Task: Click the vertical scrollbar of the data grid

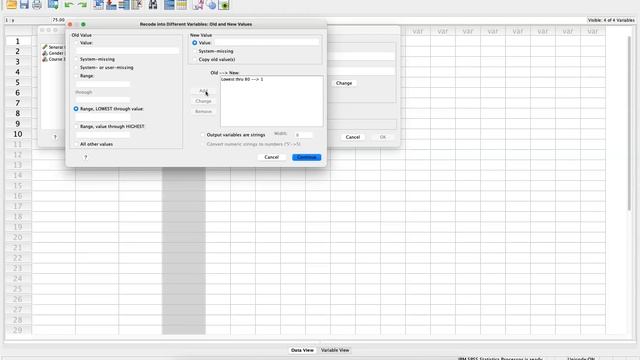Action: coord(629,122)
